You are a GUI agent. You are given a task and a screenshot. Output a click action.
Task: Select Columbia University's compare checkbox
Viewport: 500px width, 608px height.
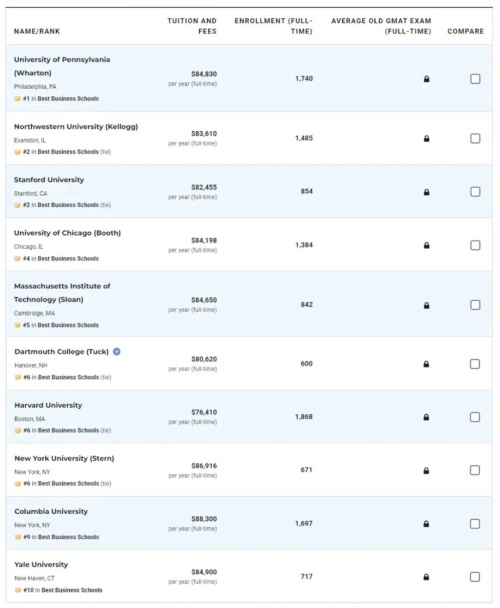tap(475, 524)
